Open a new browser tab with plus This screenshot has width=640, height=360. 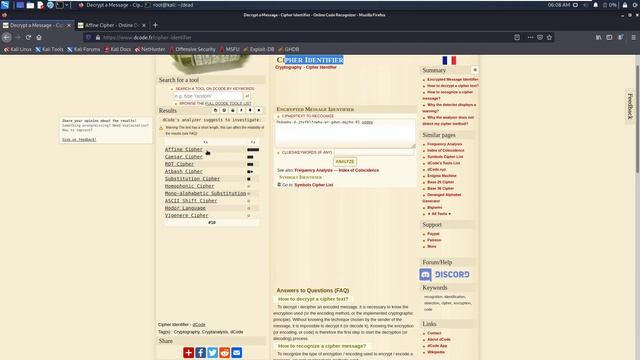point(155,25)
